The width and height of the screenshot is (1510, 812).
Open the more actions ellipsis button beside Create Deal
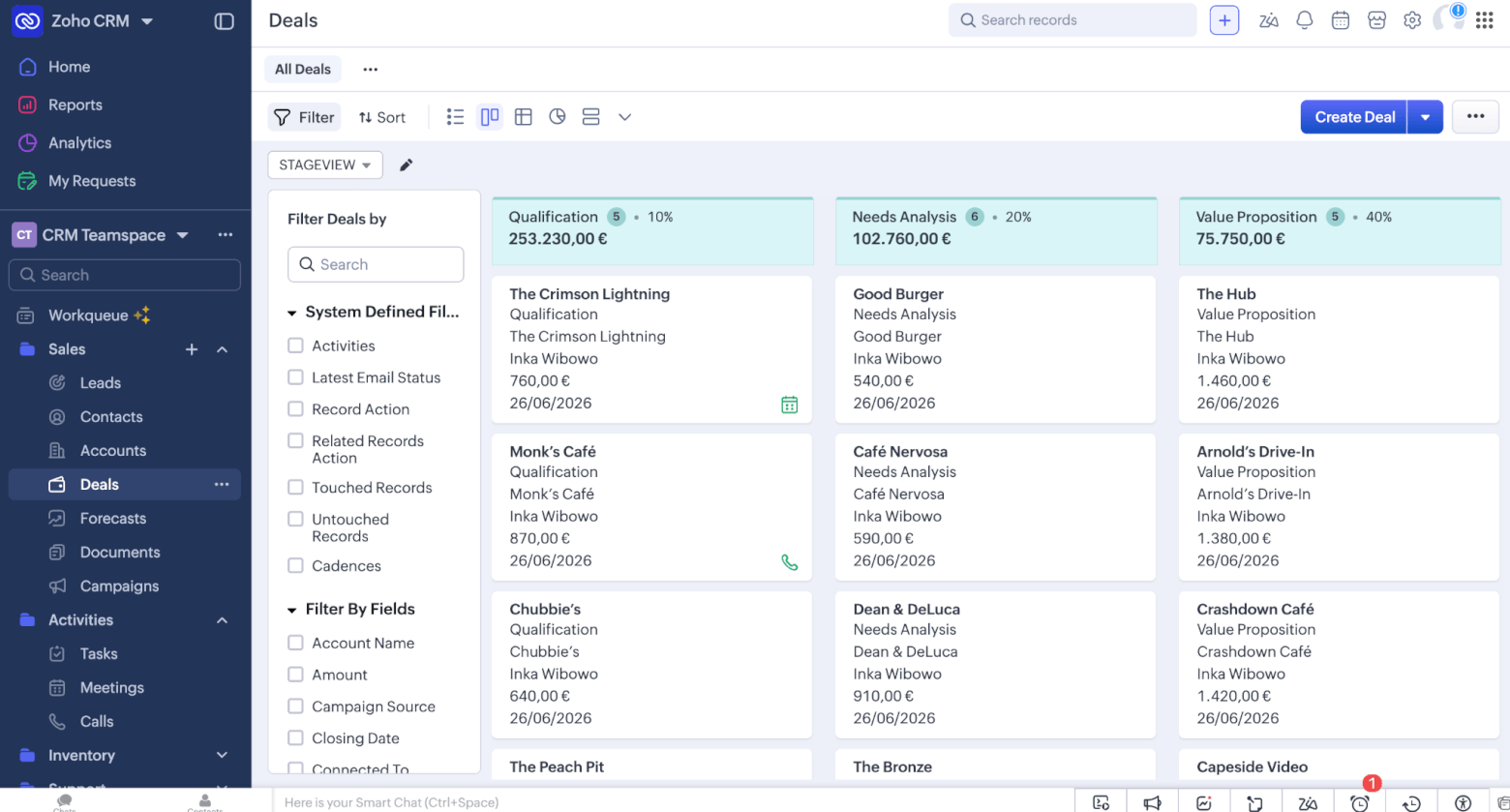[1475, 117]
